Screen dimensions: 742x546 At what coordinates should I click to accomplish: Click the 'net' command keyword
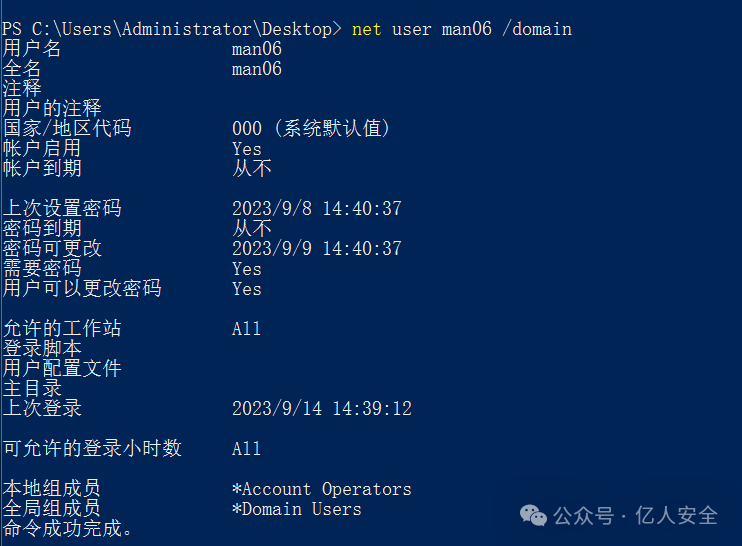click(x=366, y=29)
